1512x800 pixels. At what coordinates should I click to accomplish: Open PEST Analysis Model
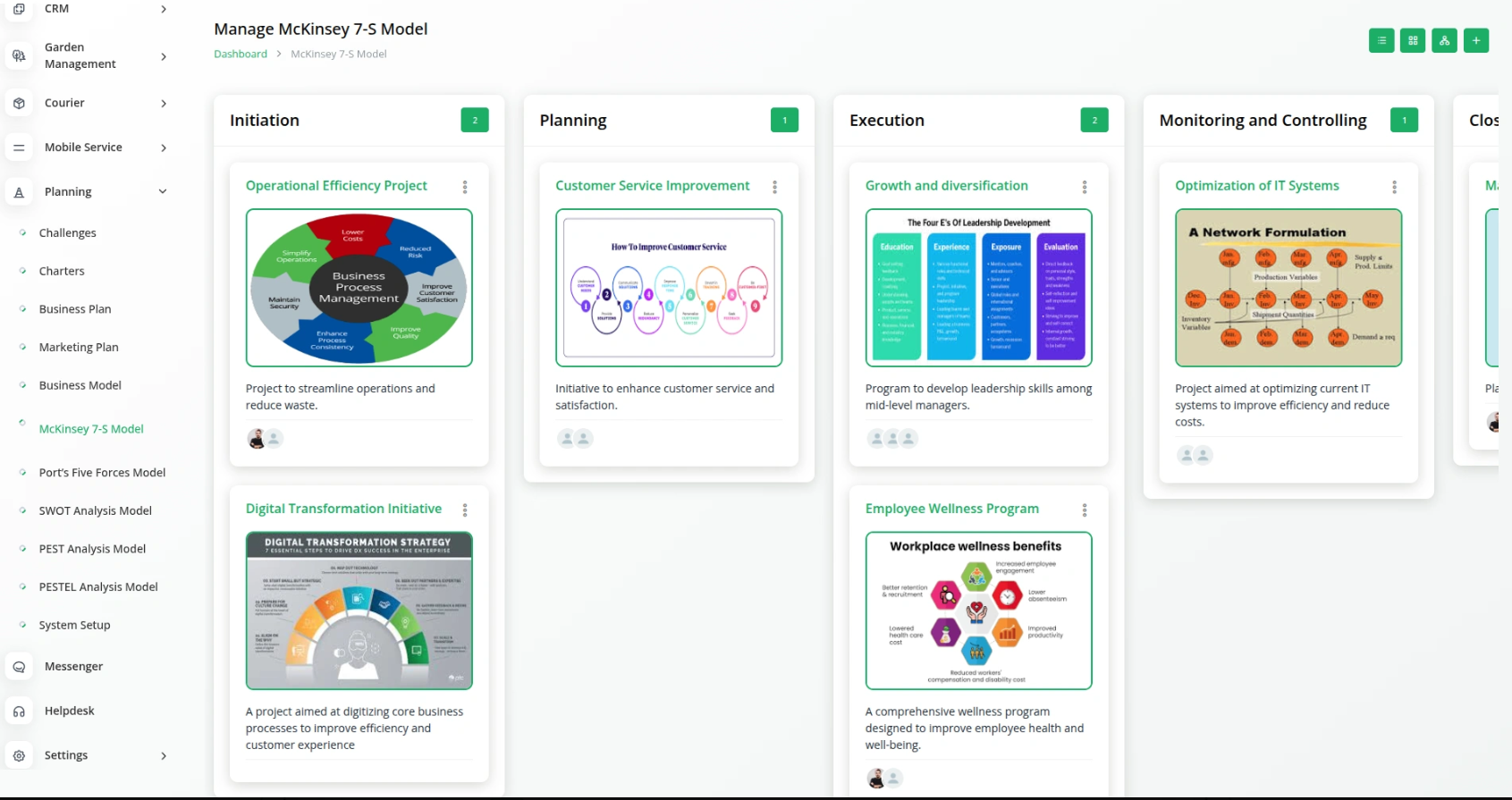pyautogui.click(x=92, y=549)
